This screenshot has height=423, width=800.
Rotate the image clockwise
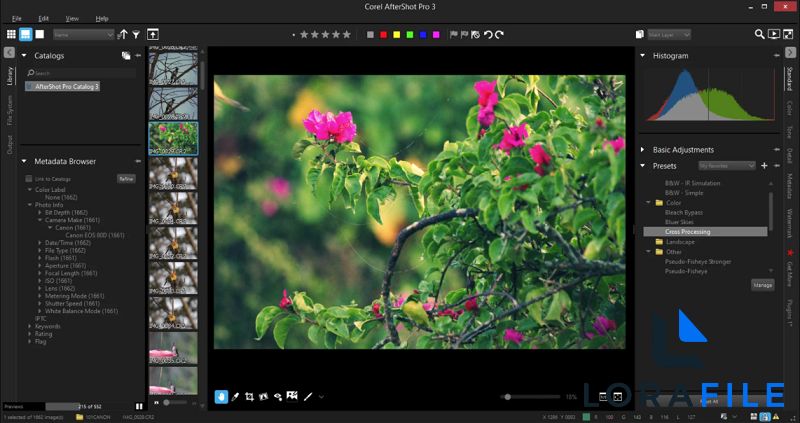click(x=499, y=35)
